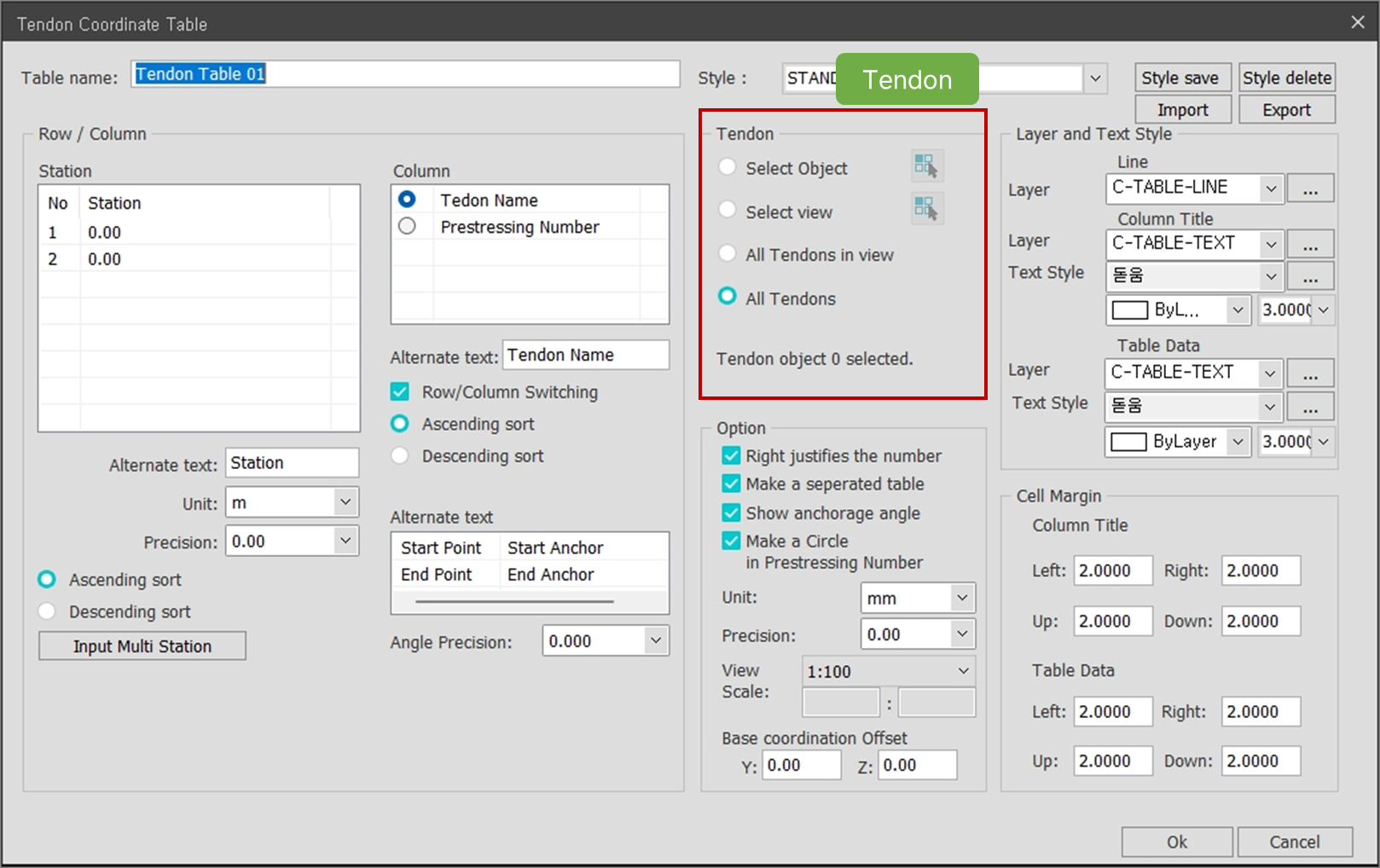
Task: Open Line Layer C-TABLE-LINE dropdown
Action: (x=1271, y=188)
